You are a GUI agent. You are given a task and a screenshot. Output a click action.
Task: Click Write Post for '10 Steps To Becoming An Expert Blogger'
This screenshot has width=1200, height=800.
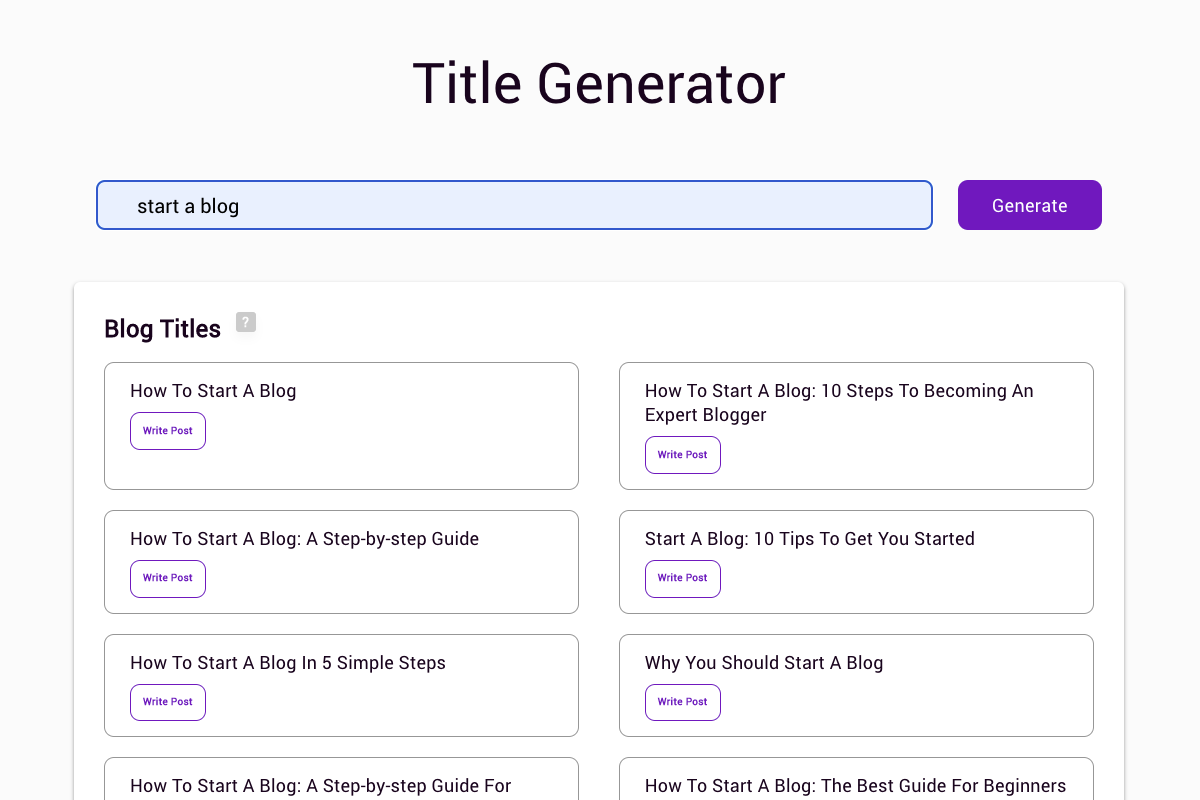click(x=682, y=454)
